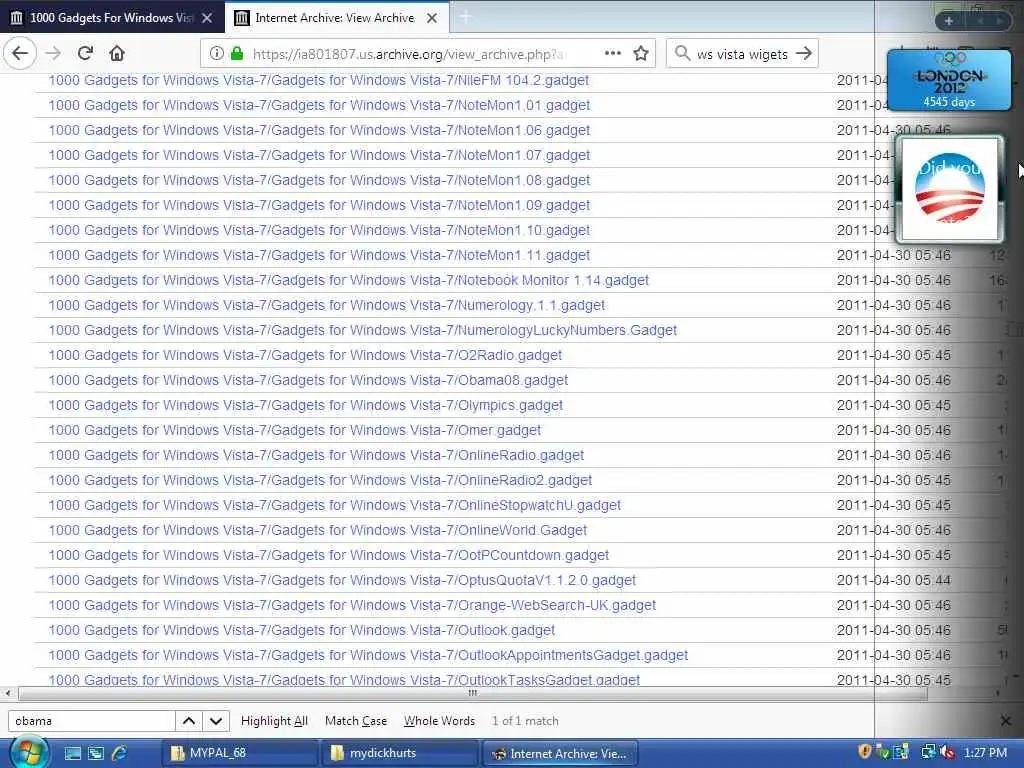Switch to 1000 Gadgets For Windows Vista tab
1024x768 pixels.
tap(112, 18)
